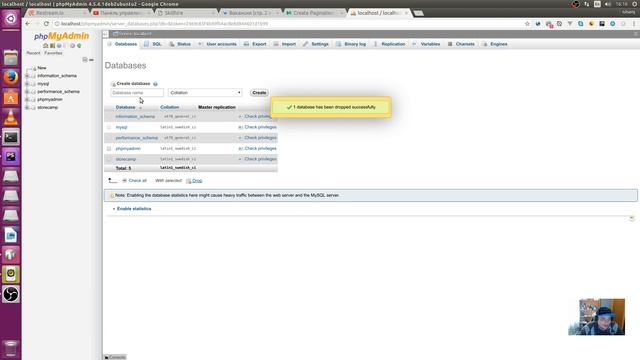
Task: Open navigation panel settings gear icon
Action: (72, 46)
